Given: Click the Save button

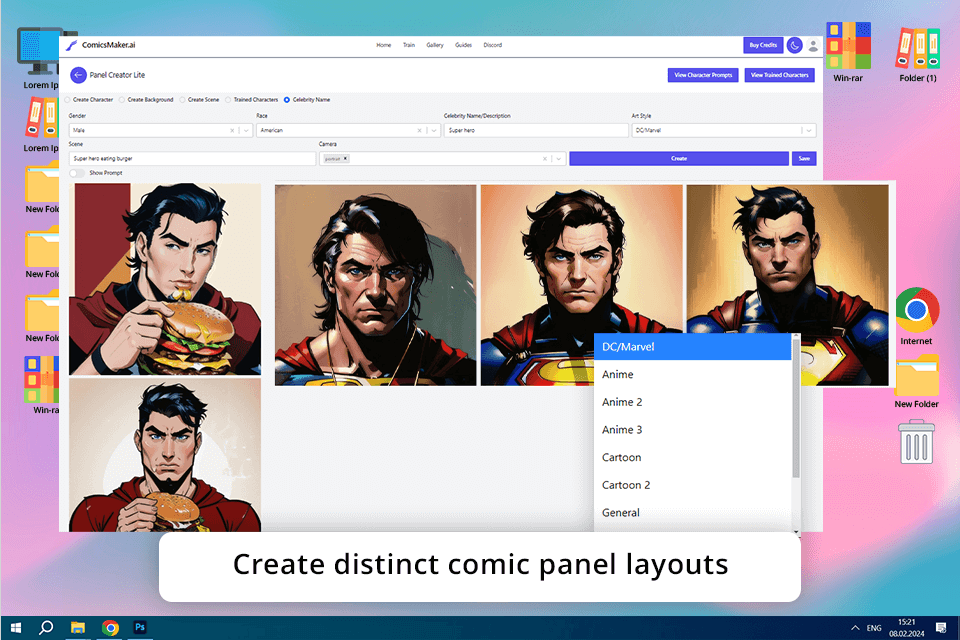Looking at the screenshot, I should click(804, 159).
